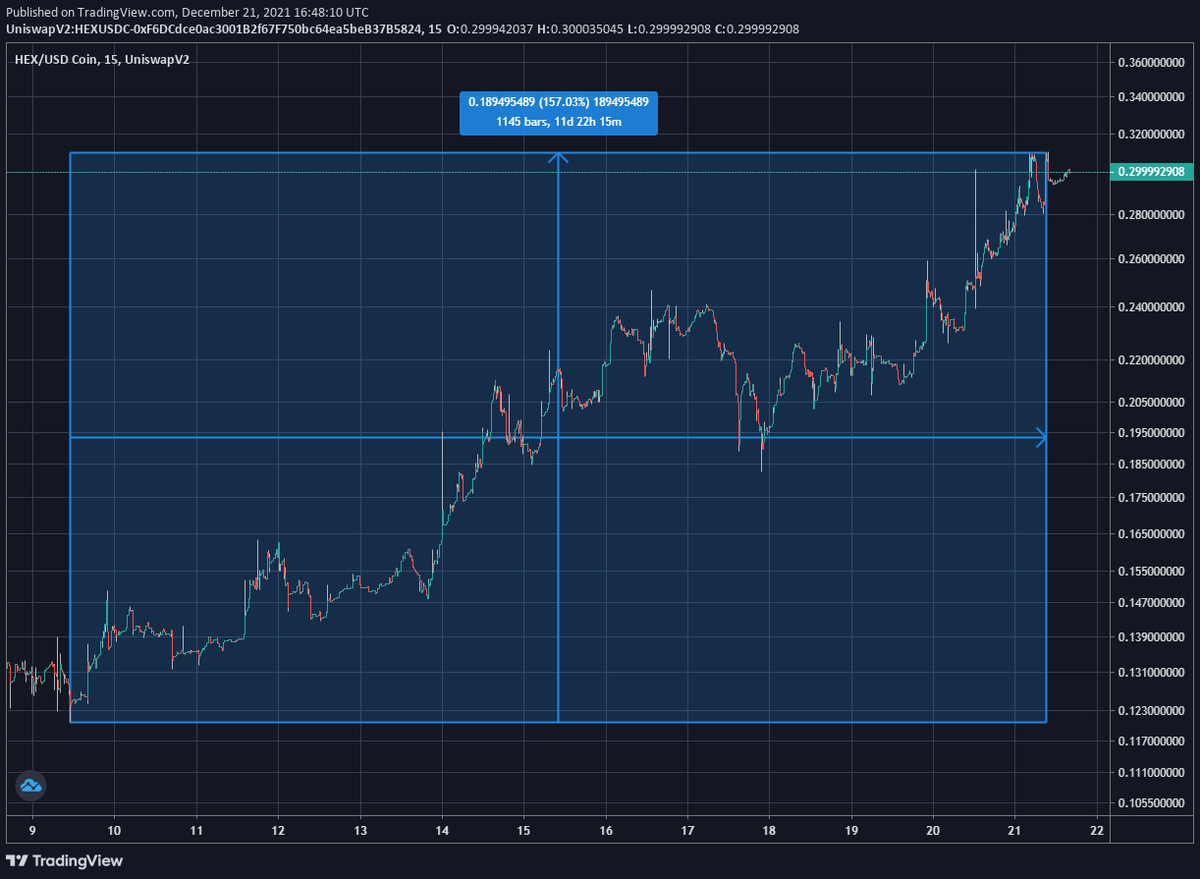Click the price axis label 0.280000000
The width and height of the screenshot is (1200, 879).
click(1152, 215)
